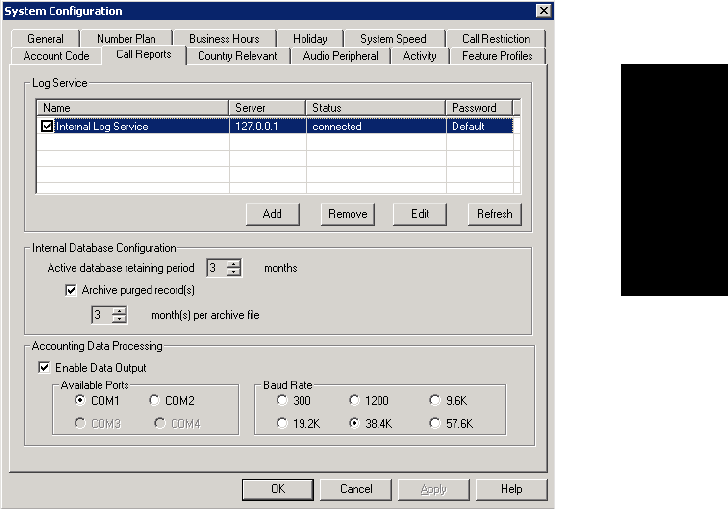This screenshot has width=728, height=509.
Task: Increase the active database retaining period
Action: point(234,263)
